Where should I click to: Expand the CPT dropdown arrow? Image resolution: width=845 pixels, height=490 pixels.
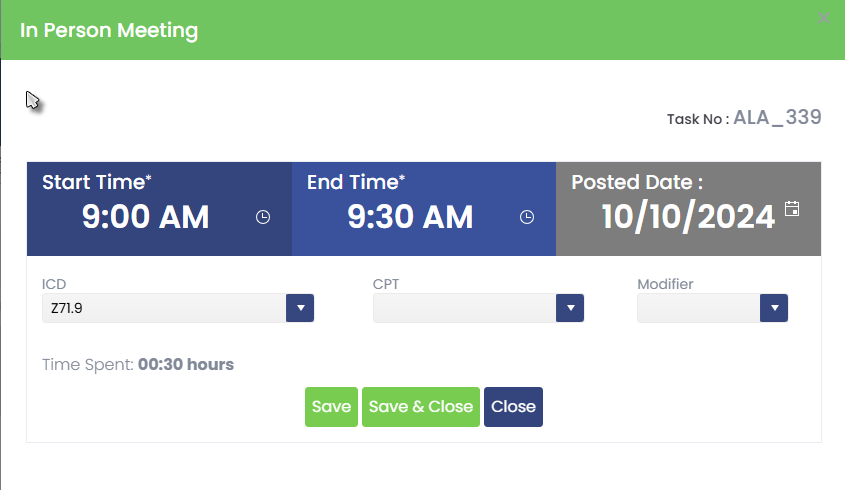click(570, 308)
